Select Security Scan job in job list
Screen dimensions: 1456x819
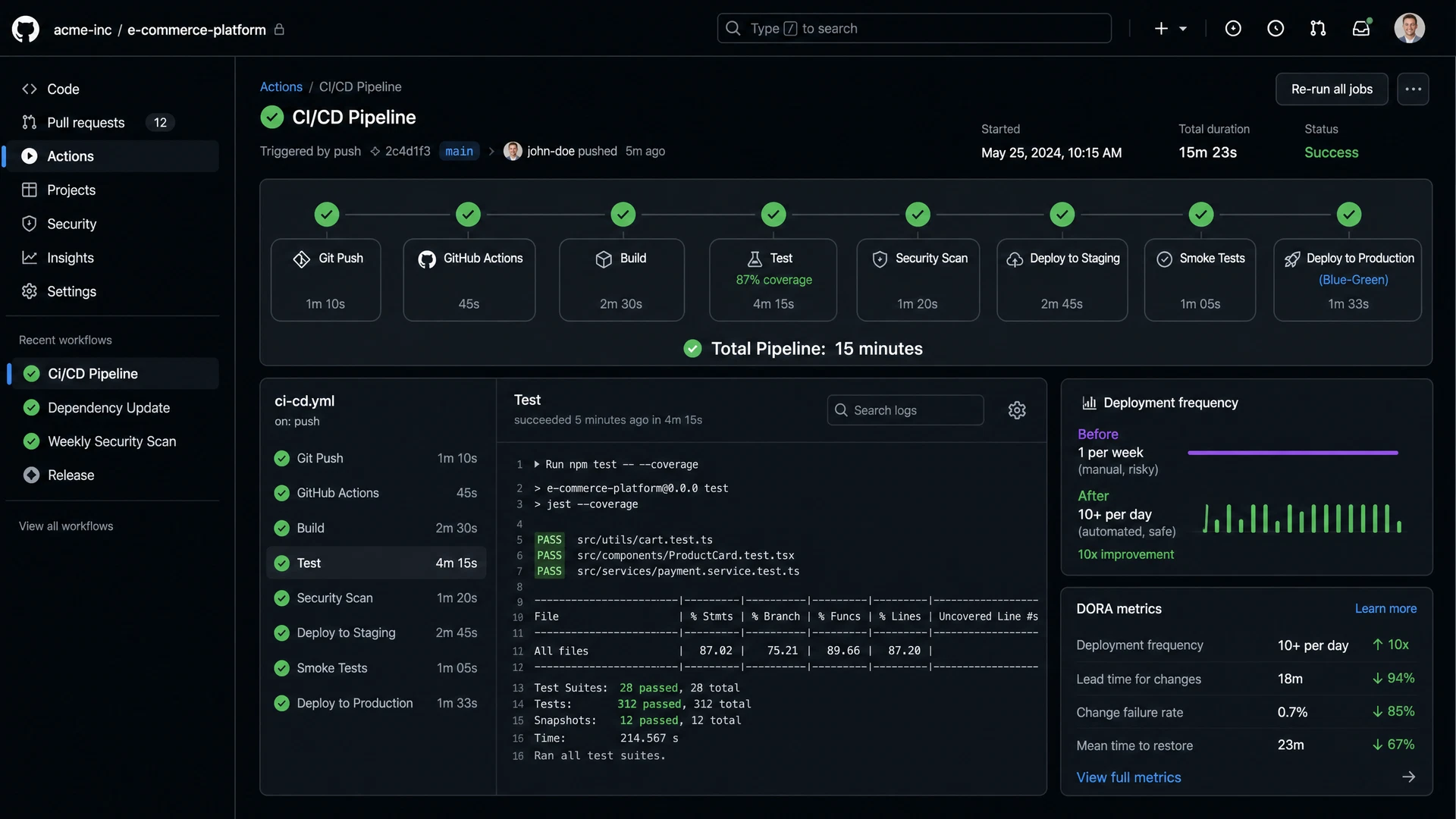376,598
